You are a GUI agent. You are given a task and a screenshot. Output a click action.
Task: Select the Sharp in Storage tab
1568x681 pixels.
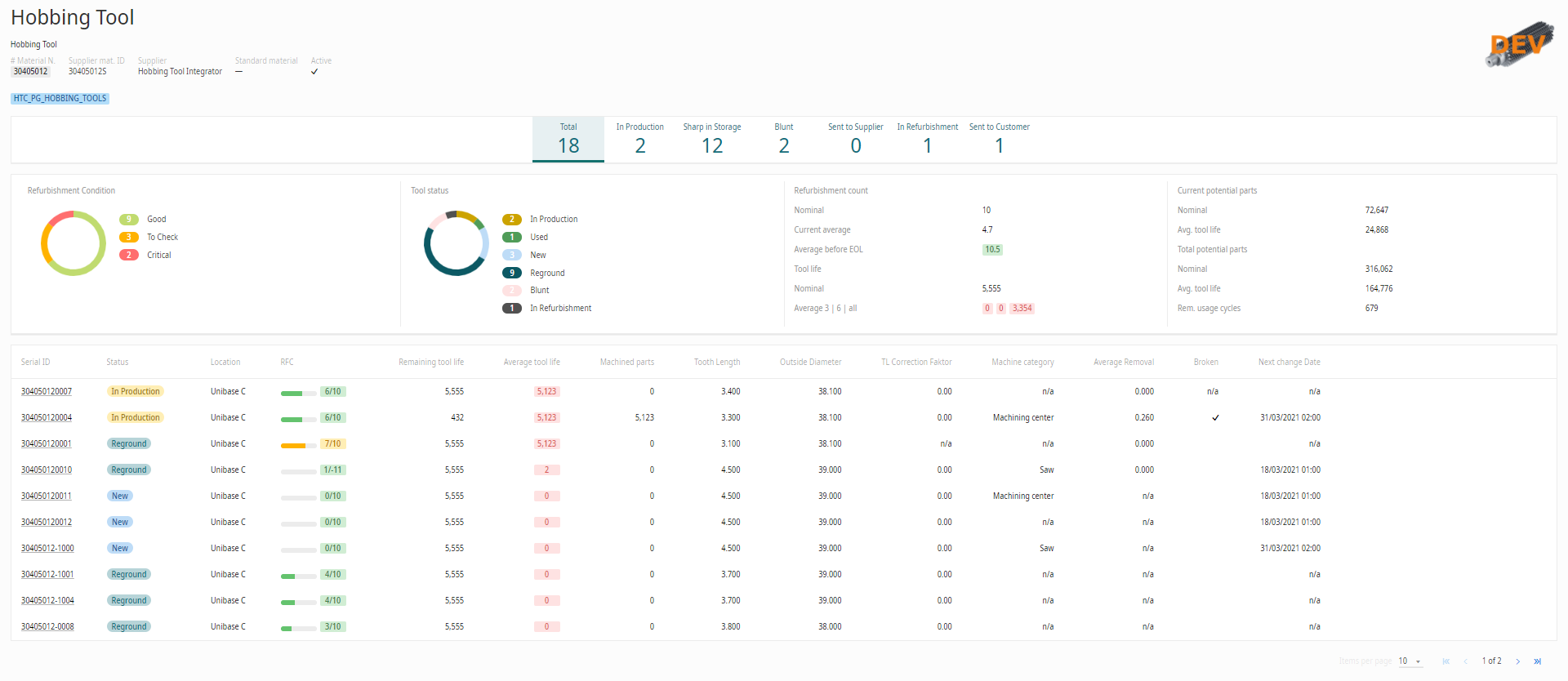[x=712, y=139]
